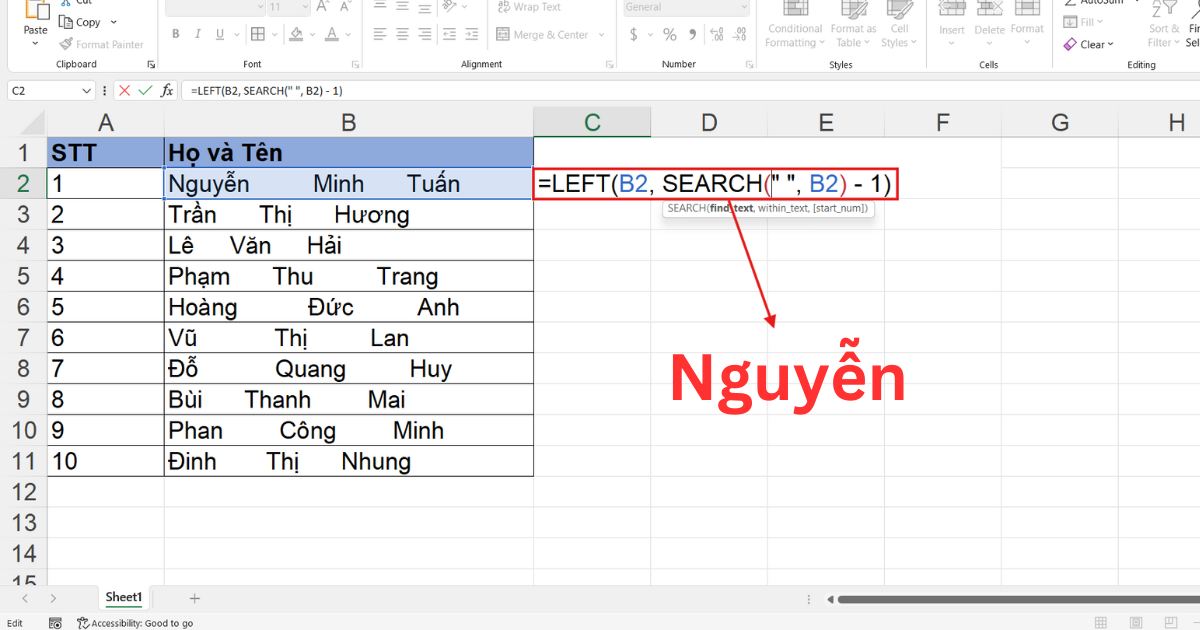
Task: Apply underline to selected text
Action: (x=219, y=34)
